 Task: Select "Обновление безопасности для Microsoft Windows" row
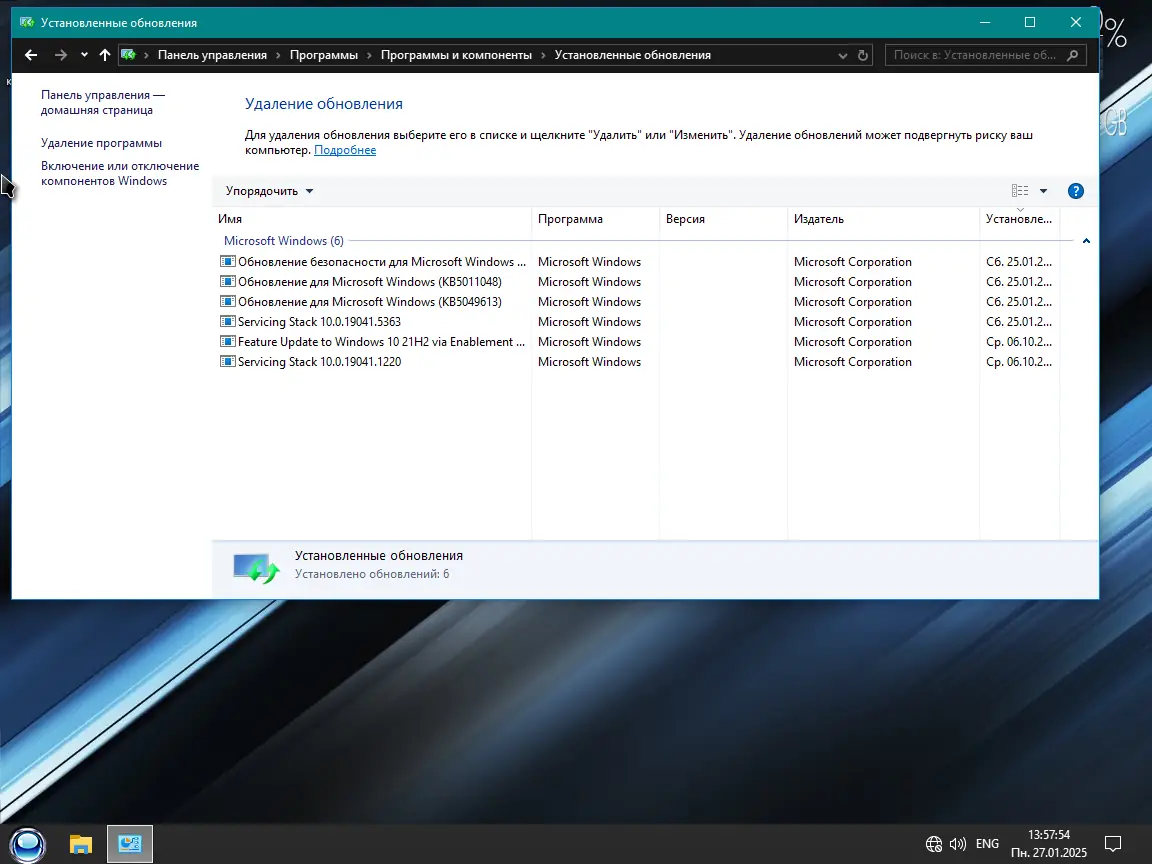tap(636, 262)
